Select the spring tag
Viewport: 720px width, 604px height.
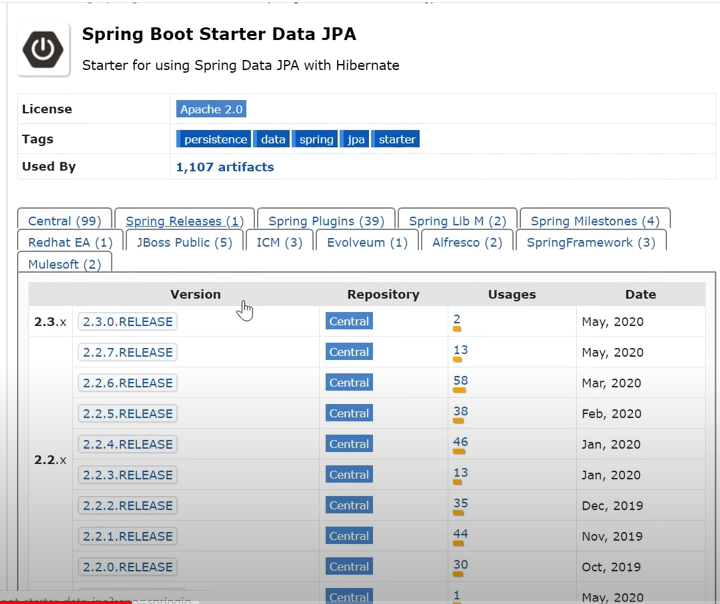click(x=315, y=139)
